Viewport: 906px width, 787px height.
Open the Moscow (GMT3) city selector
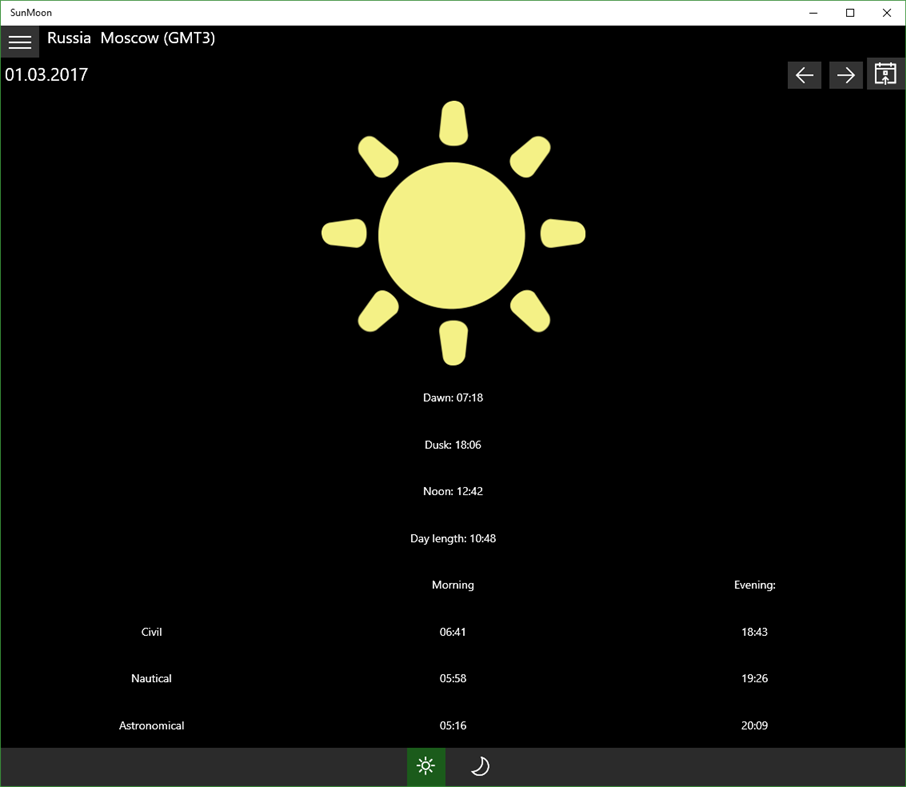click(x=158, y=38)
